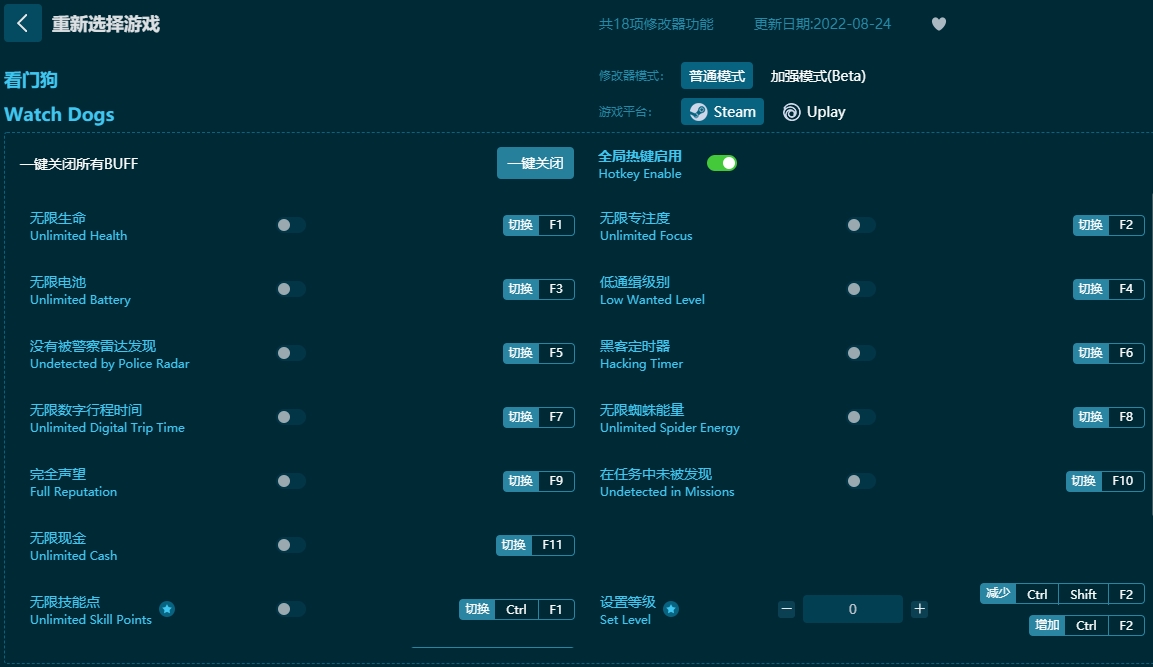Click the star icon beside Set Level

pos(671,608)
